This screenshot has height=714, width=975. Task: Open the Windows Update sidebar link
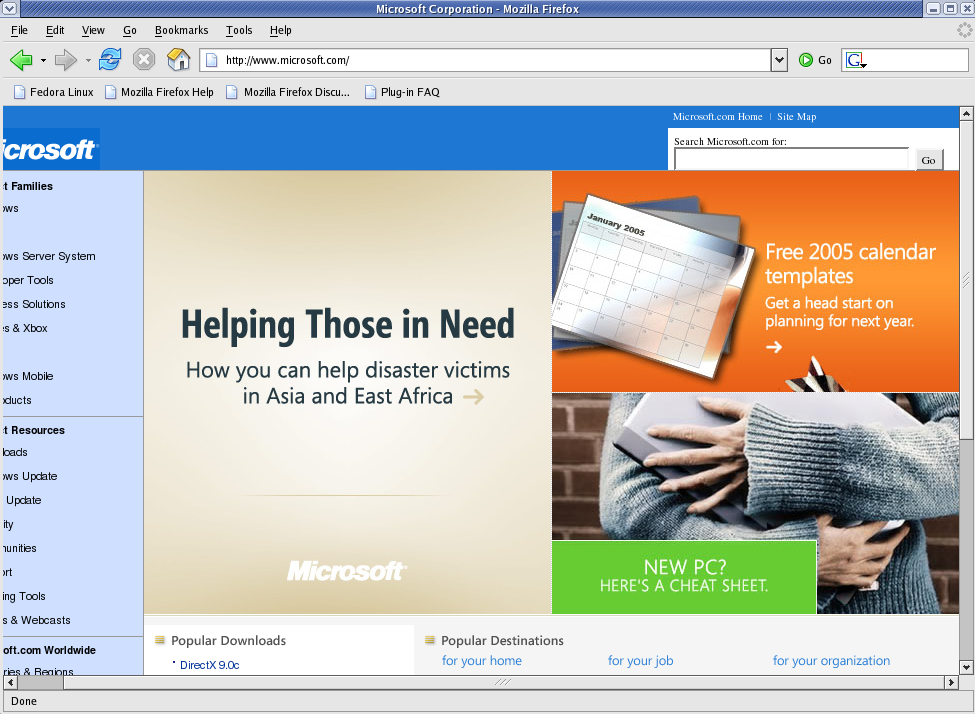click(30, 476)
